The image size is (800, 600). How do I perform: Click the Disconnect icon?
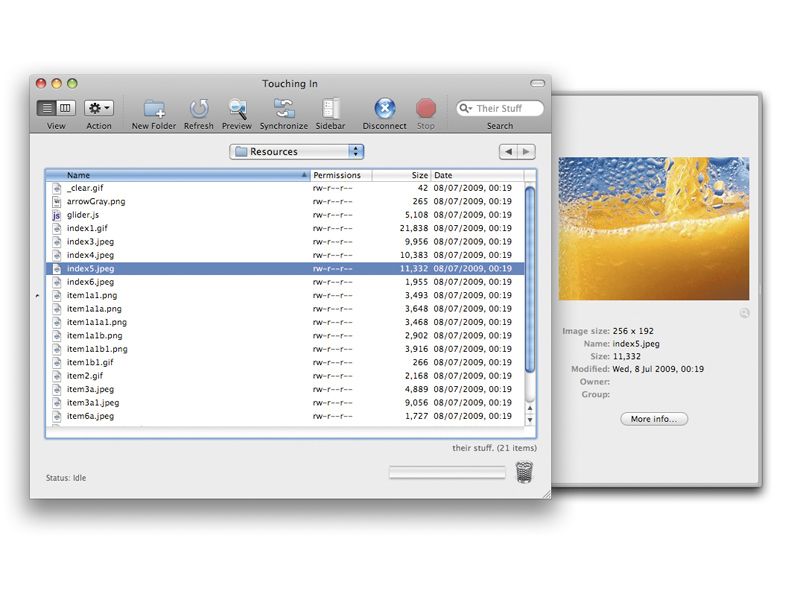coord(385,109)
